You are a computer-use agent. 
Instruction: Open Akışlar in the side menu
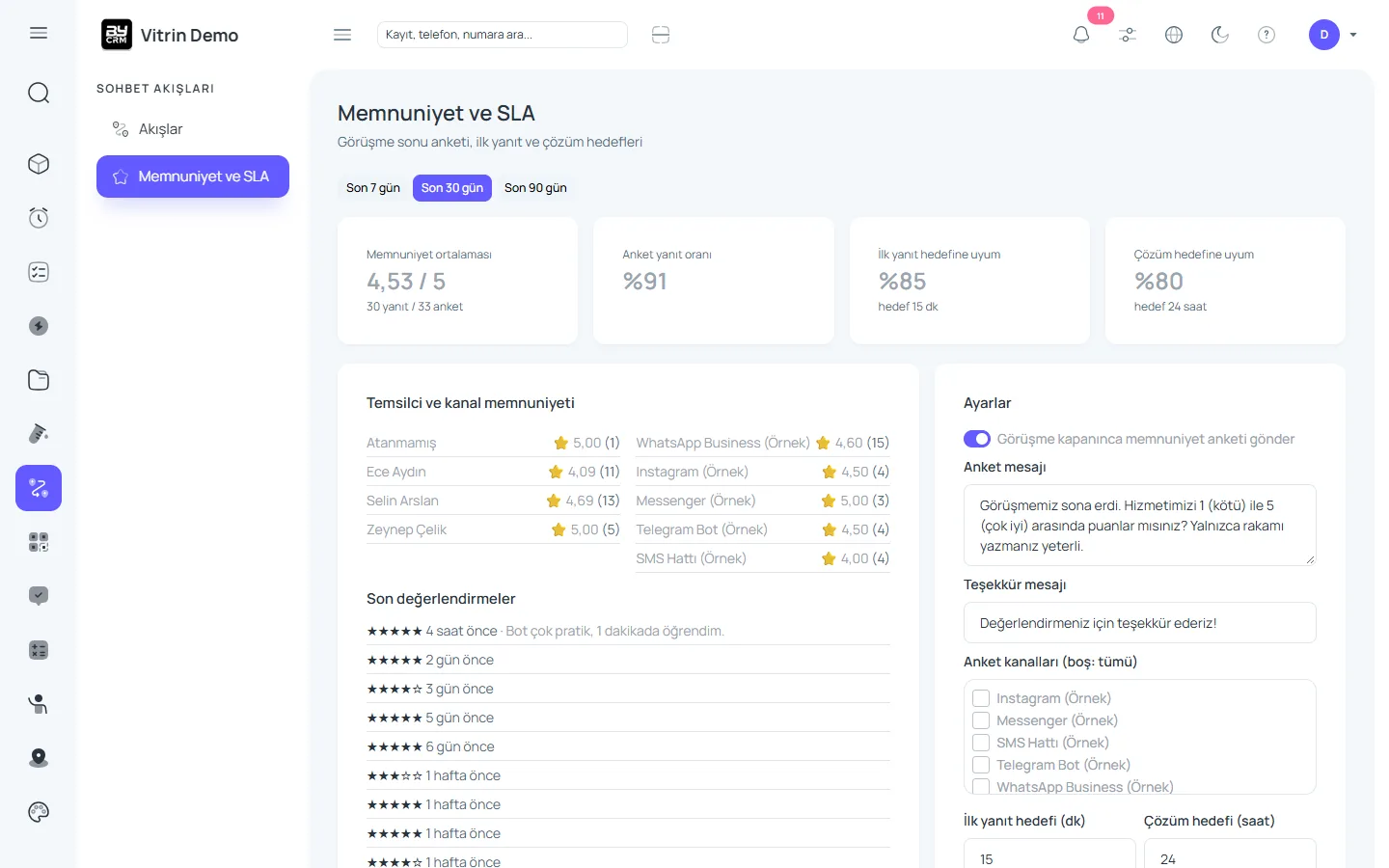coord(193,129)
